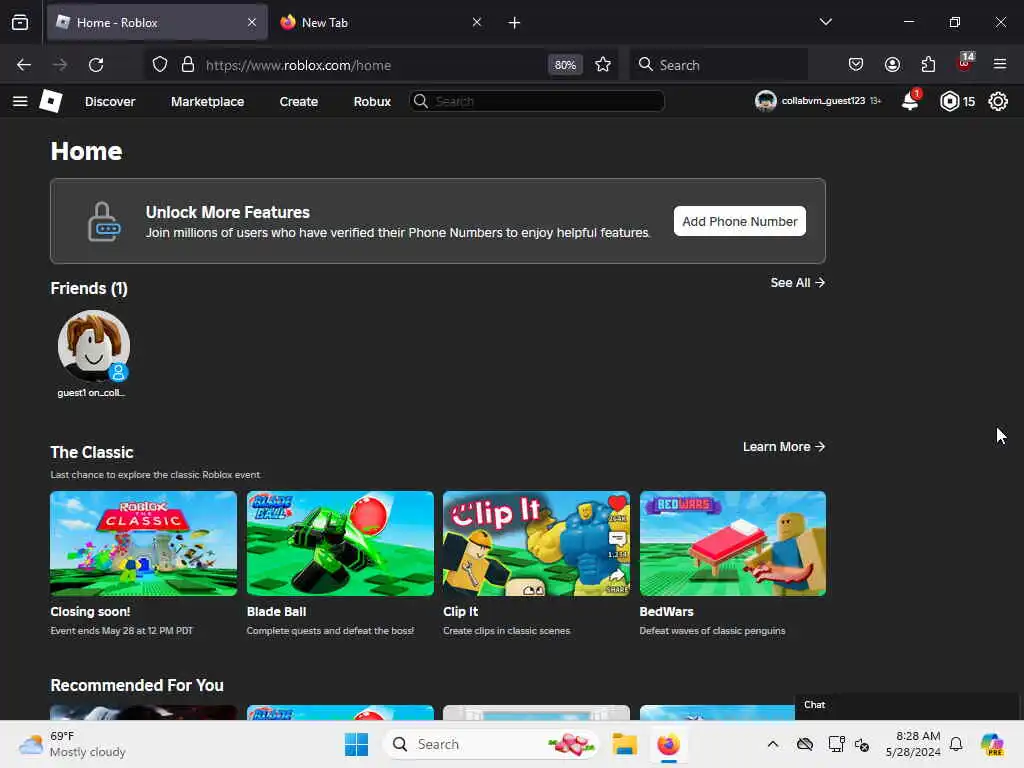Open the Save to Pocket icon
Image resolution: width=1024 pixels, height=768 pixels.
856,65
